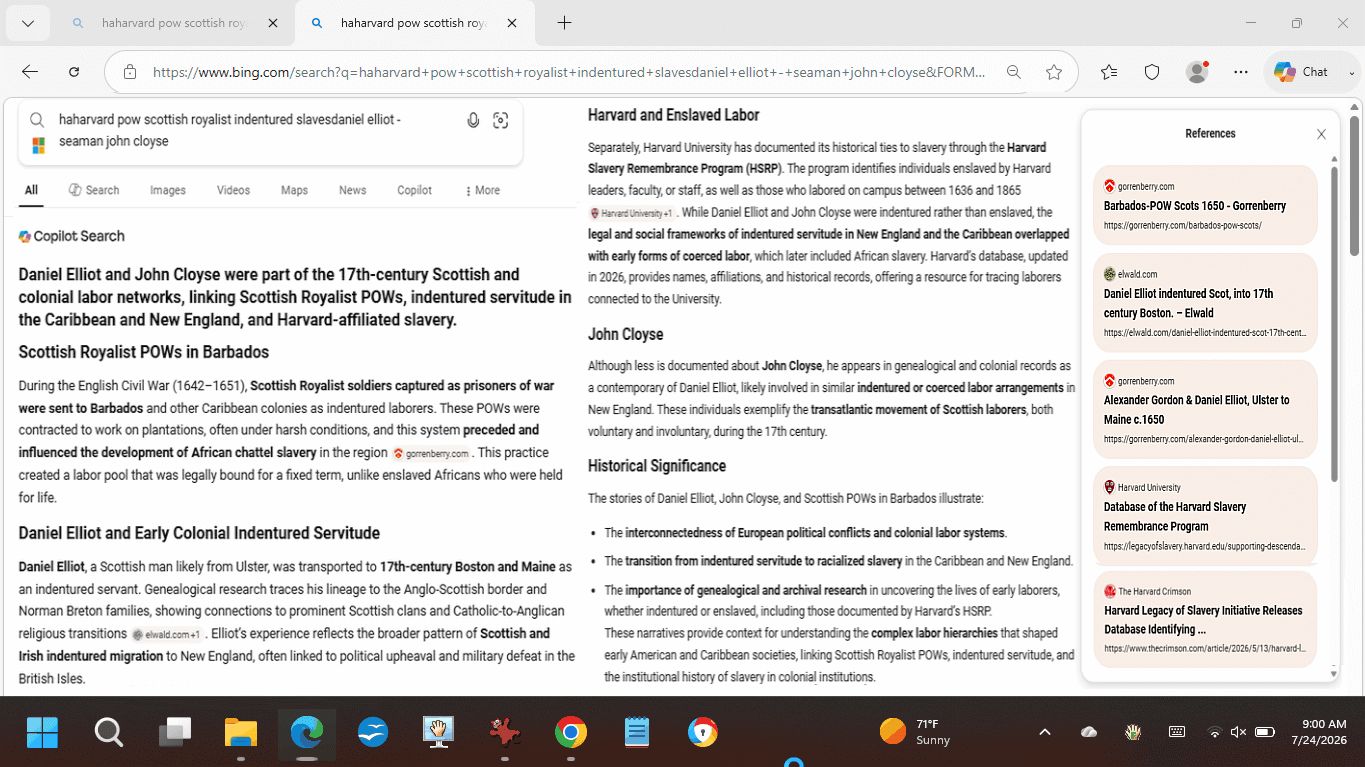The height and width of the screenshot is (767, 1365).
Task: Open Alexander Gordon & Daniel Elliot reference
Action: click(x=1205, y=409)
